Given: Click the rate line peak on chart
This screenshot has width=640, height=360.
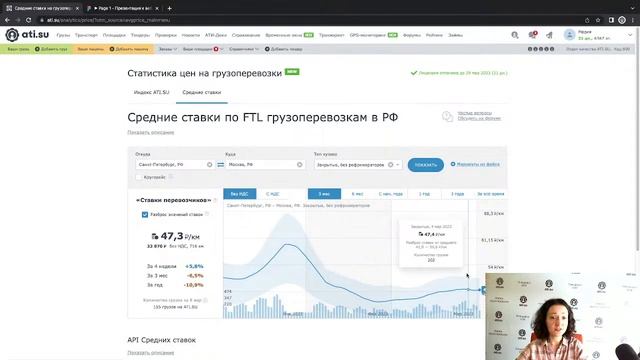Looking at the screenshot, I should (287, 244).
